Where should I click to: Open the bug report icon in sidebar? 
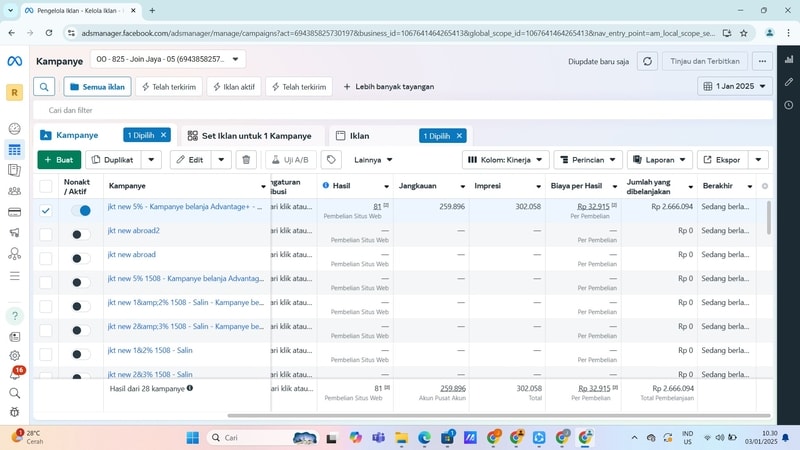click(14, 412)
